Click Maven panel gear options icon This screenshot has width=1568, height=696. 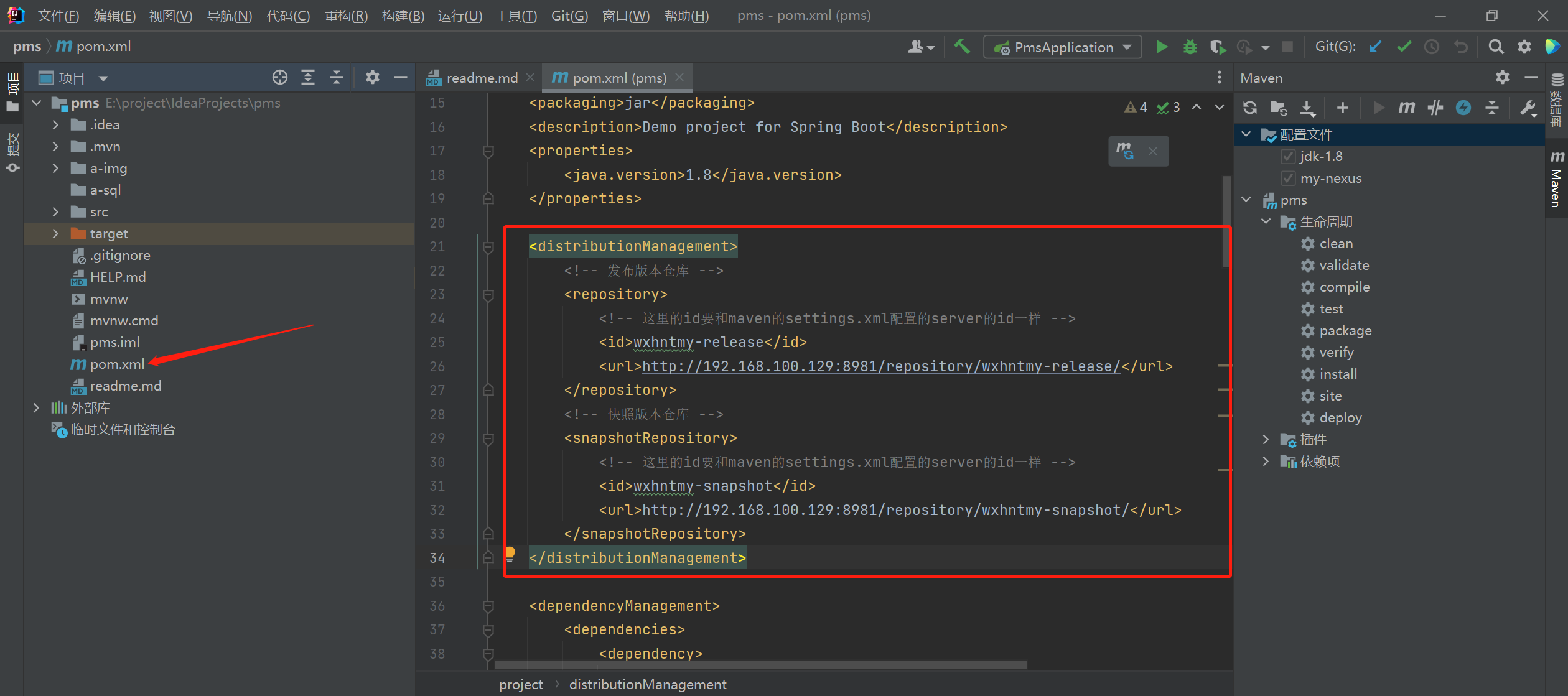coord(1502,78)
